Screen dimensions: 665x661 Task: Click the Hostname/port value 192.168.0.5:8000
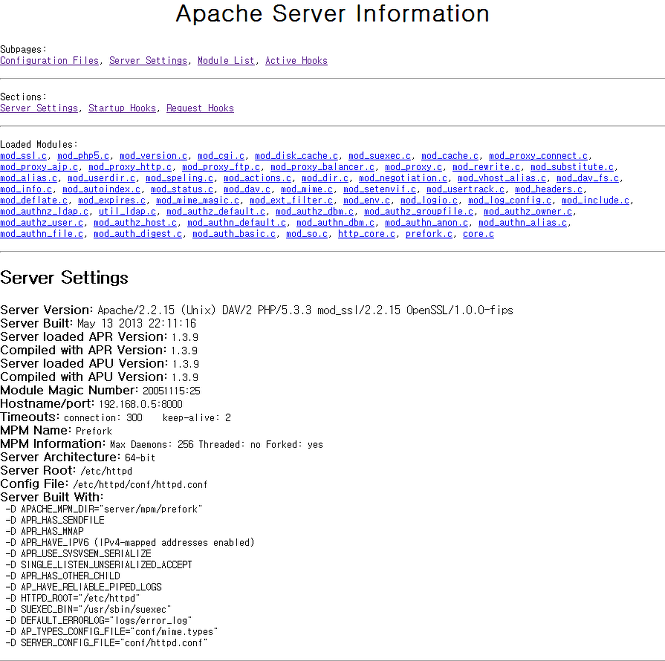(140, 404)
